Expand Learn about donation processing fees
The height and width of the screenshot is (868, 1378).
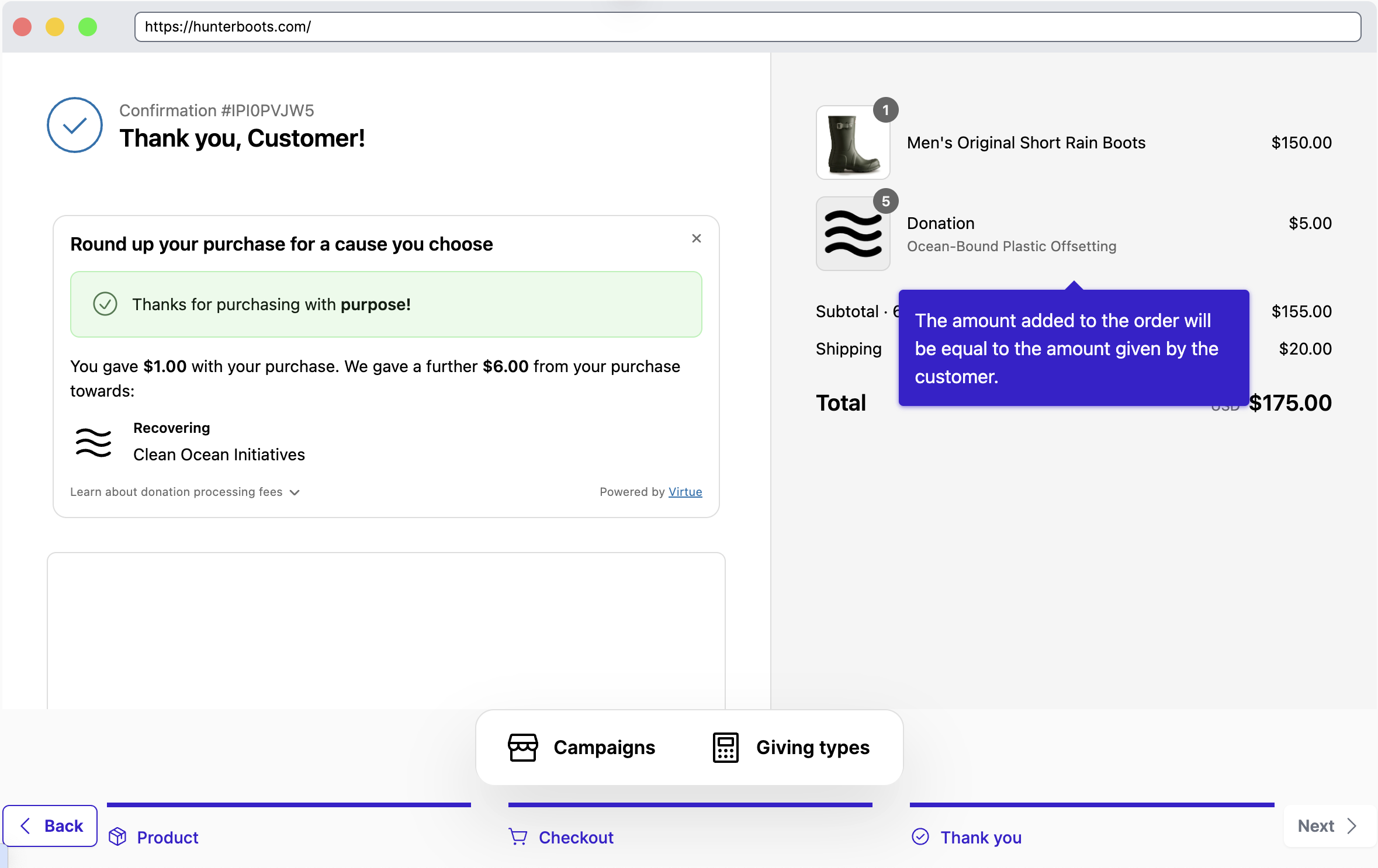[x=185, y=492]
